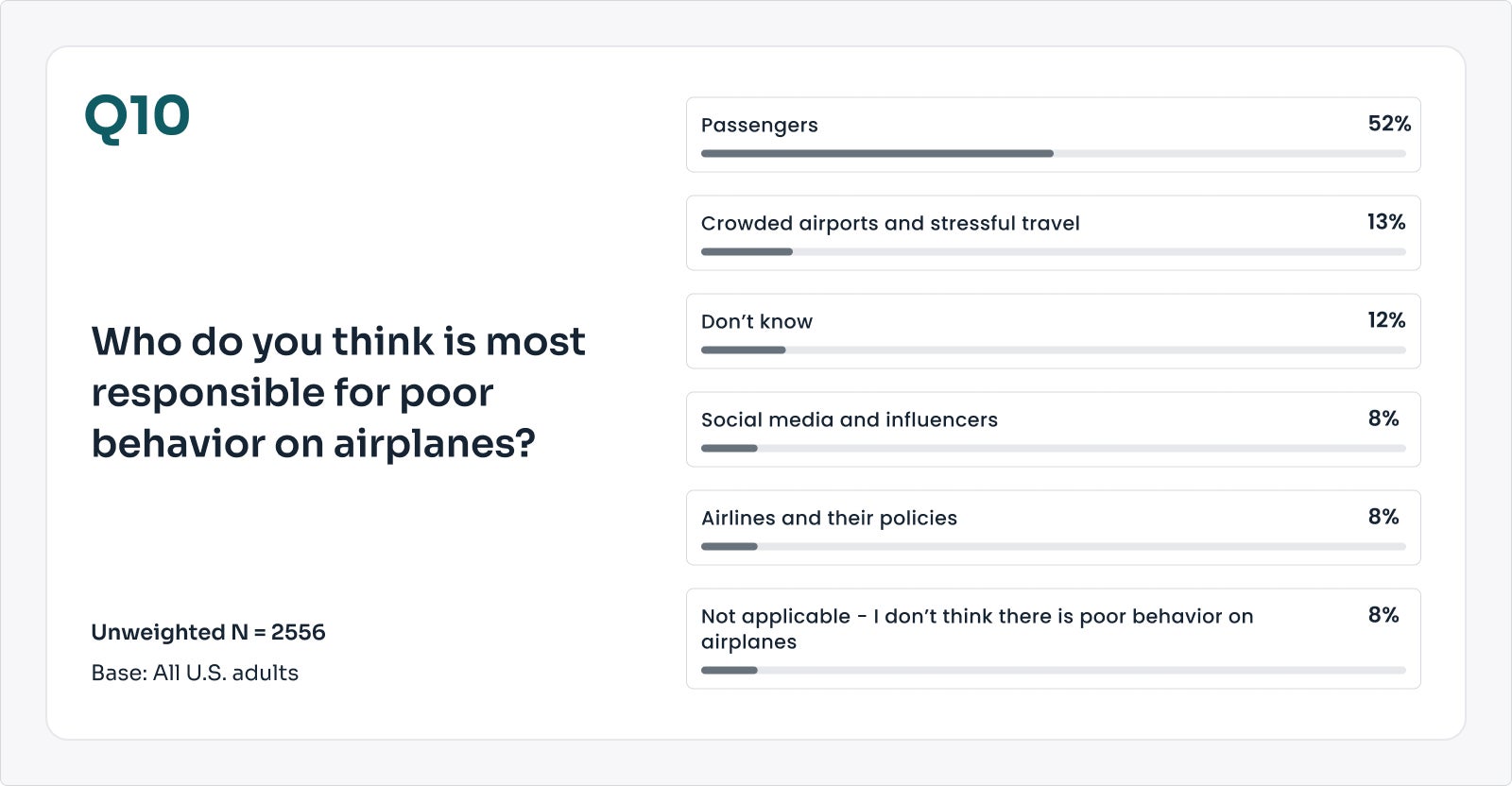Select the Passengers result row

[x=1053, y=134]
